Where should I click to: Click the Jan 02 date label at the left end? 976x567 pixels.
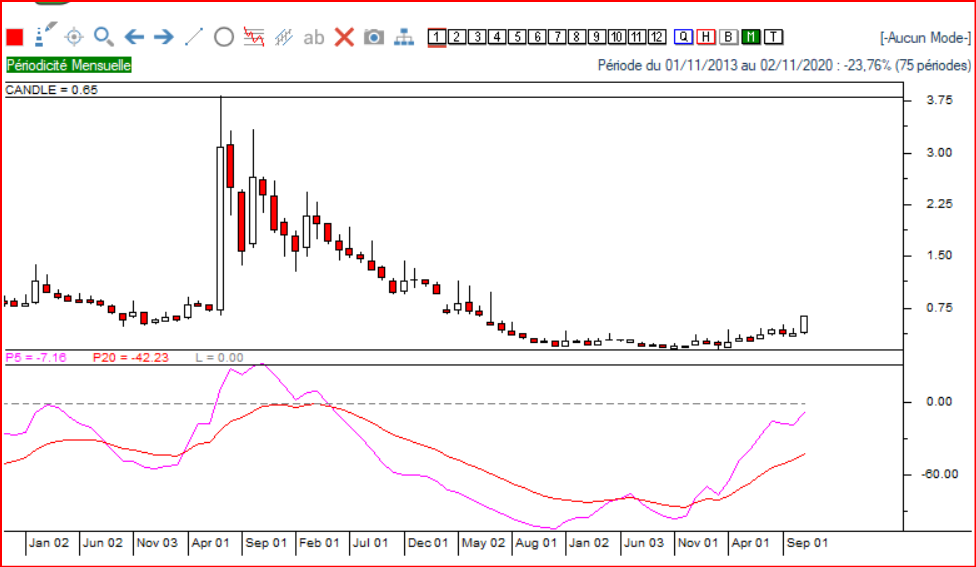[49, 543]
